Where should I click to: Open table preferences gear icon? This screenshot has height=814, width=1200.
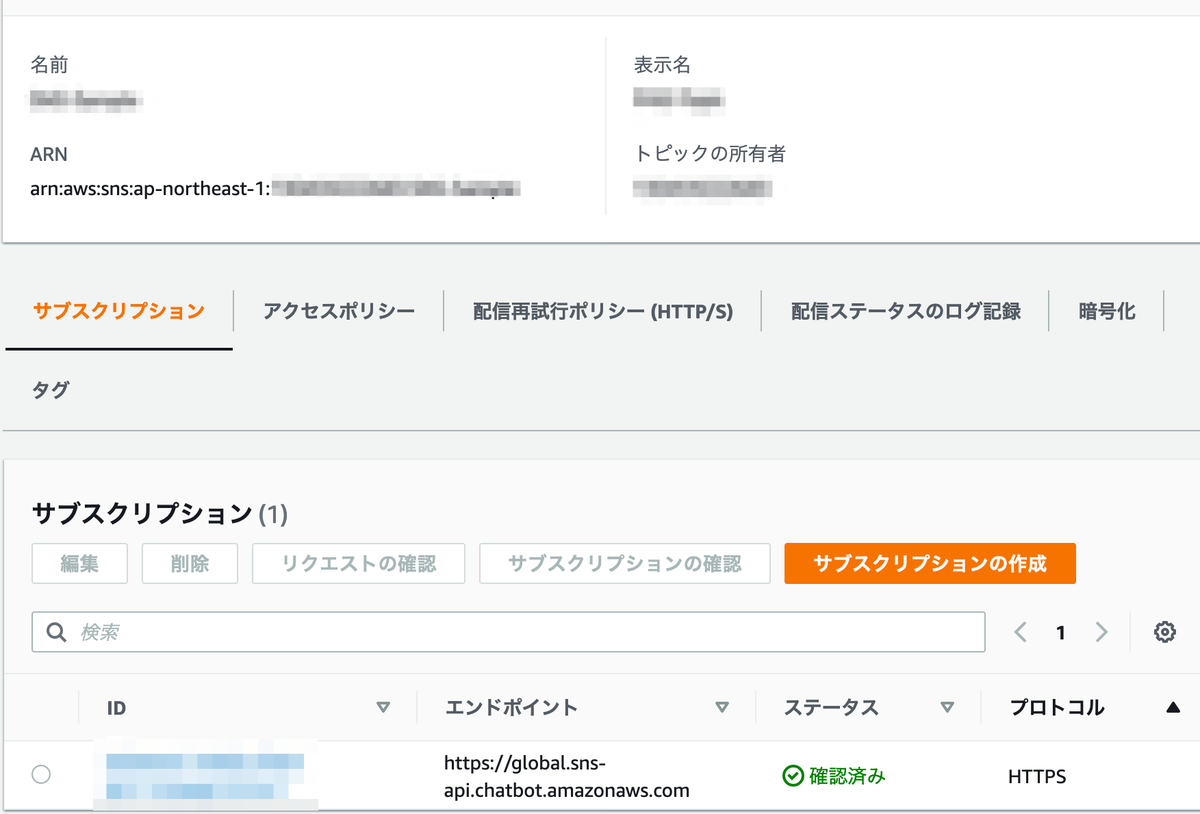[x=1164, y=632]
